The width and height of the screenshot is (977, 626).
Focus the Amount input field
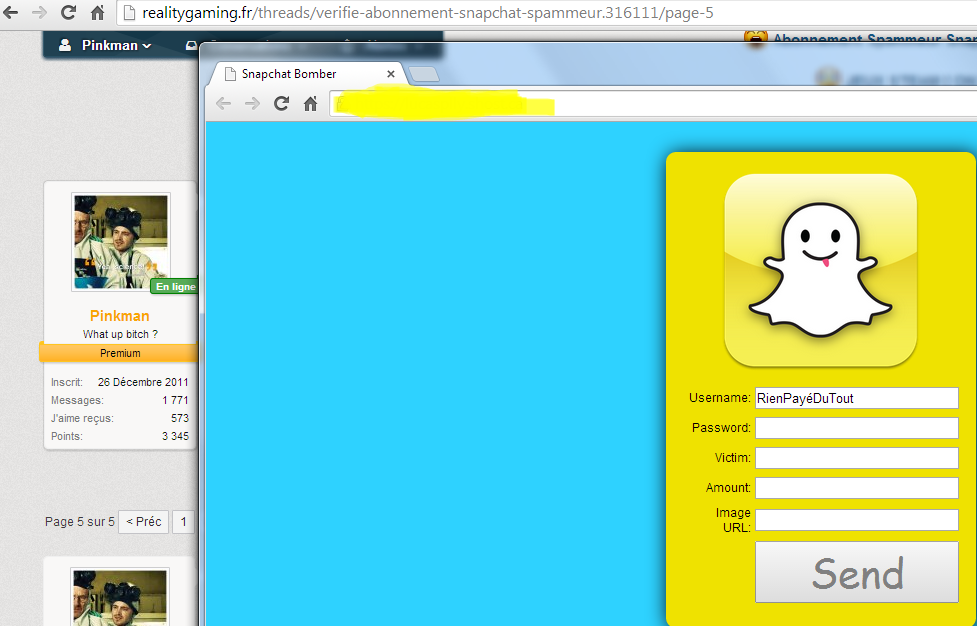tap(857, 488)
